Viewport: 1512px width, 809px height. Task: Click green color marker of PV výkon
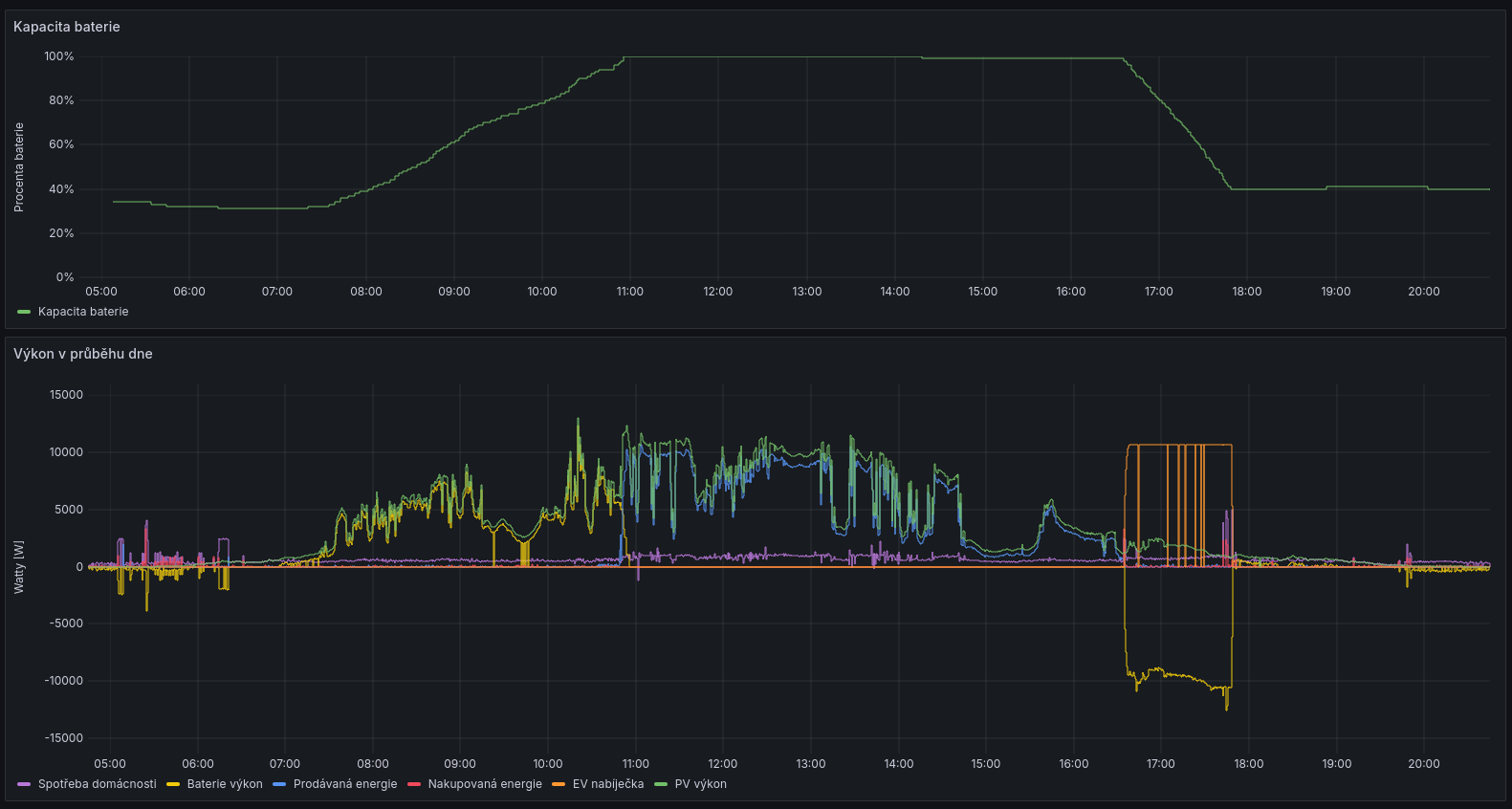point(661,784)
